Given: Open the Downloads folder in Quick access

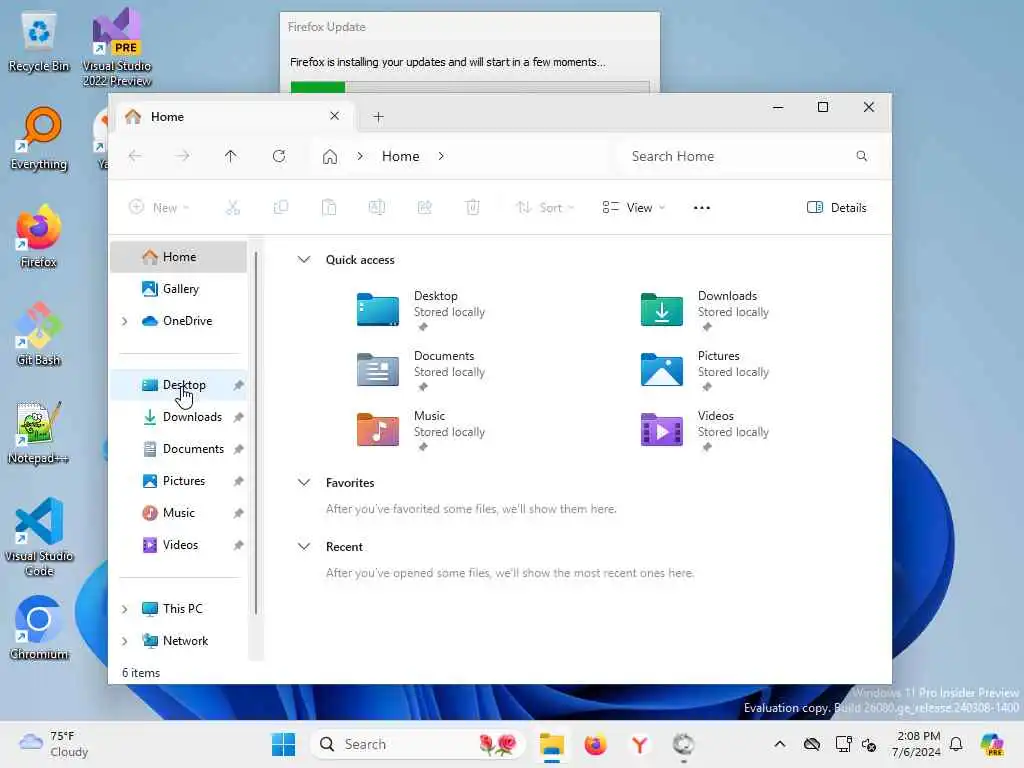Looking at the screenshot, I should coord(705,310).
